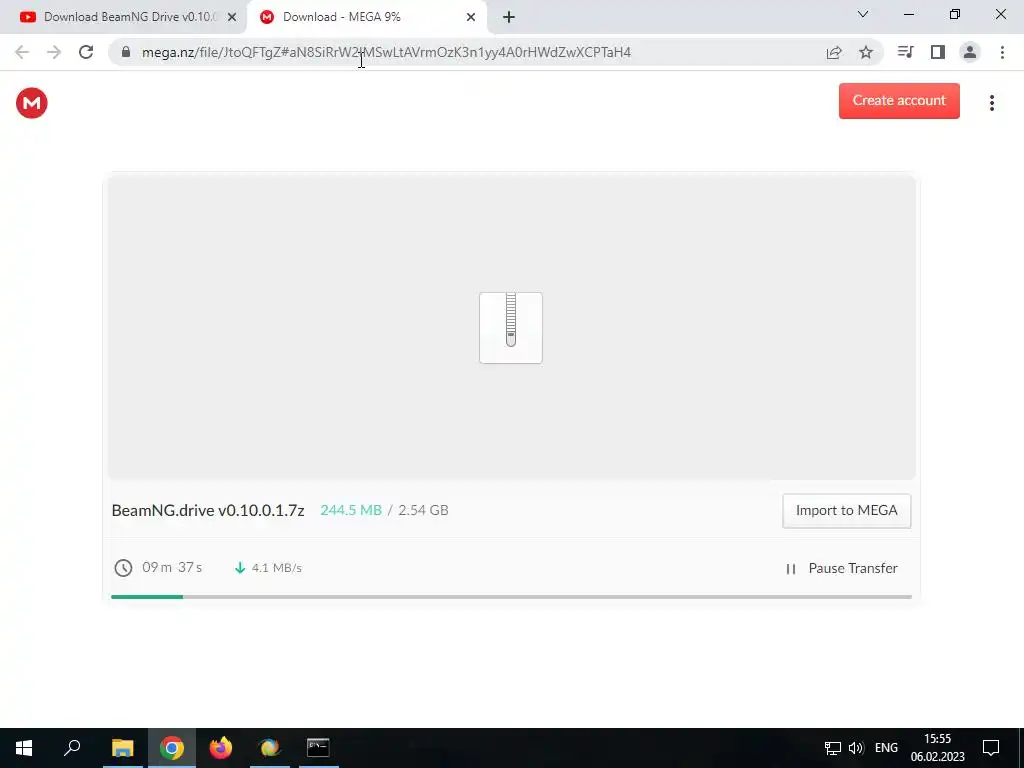Click the network tray icon
Image resolution: width=1024 pixels, height=768 pixels.
(x=833, y=748)
